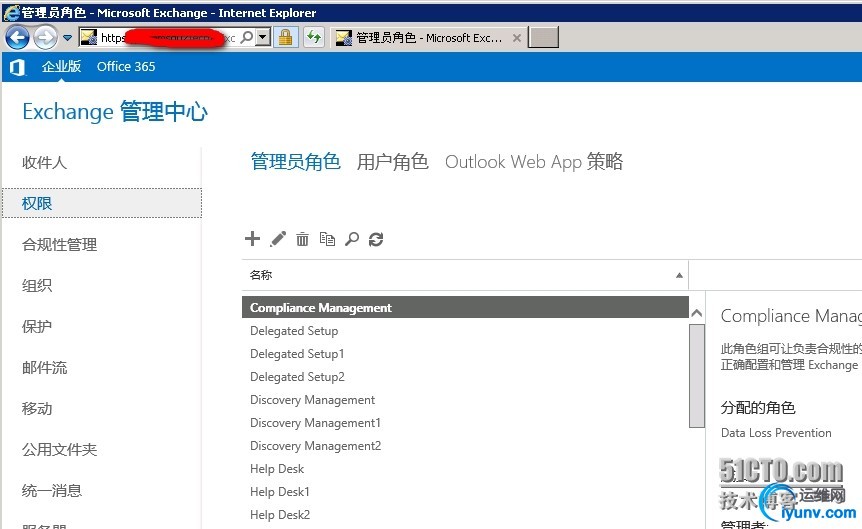Select the Help Desk2 row

465,515
